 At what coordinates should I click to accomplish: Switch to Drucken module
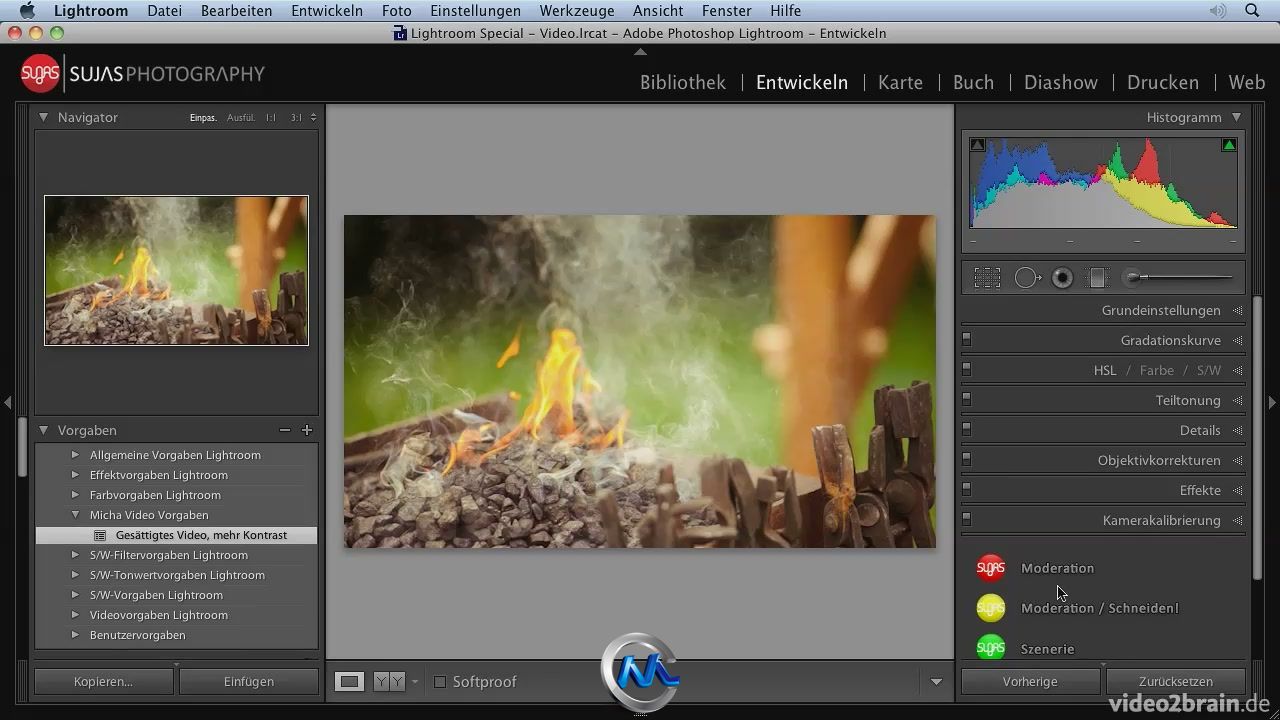1163,82
